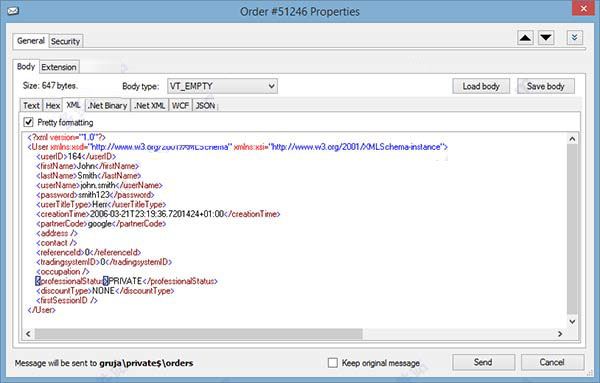600x383 pixels.
Task: Click the xml version declaration line
Action: 67,137
